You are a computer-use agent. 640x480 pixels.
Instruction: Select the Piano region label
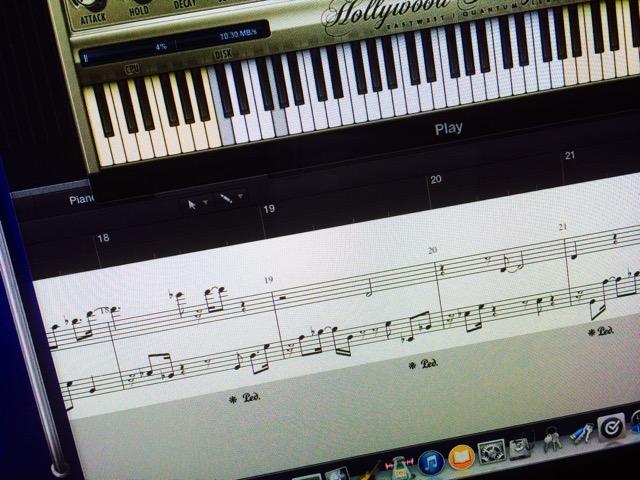click(82, 200)
